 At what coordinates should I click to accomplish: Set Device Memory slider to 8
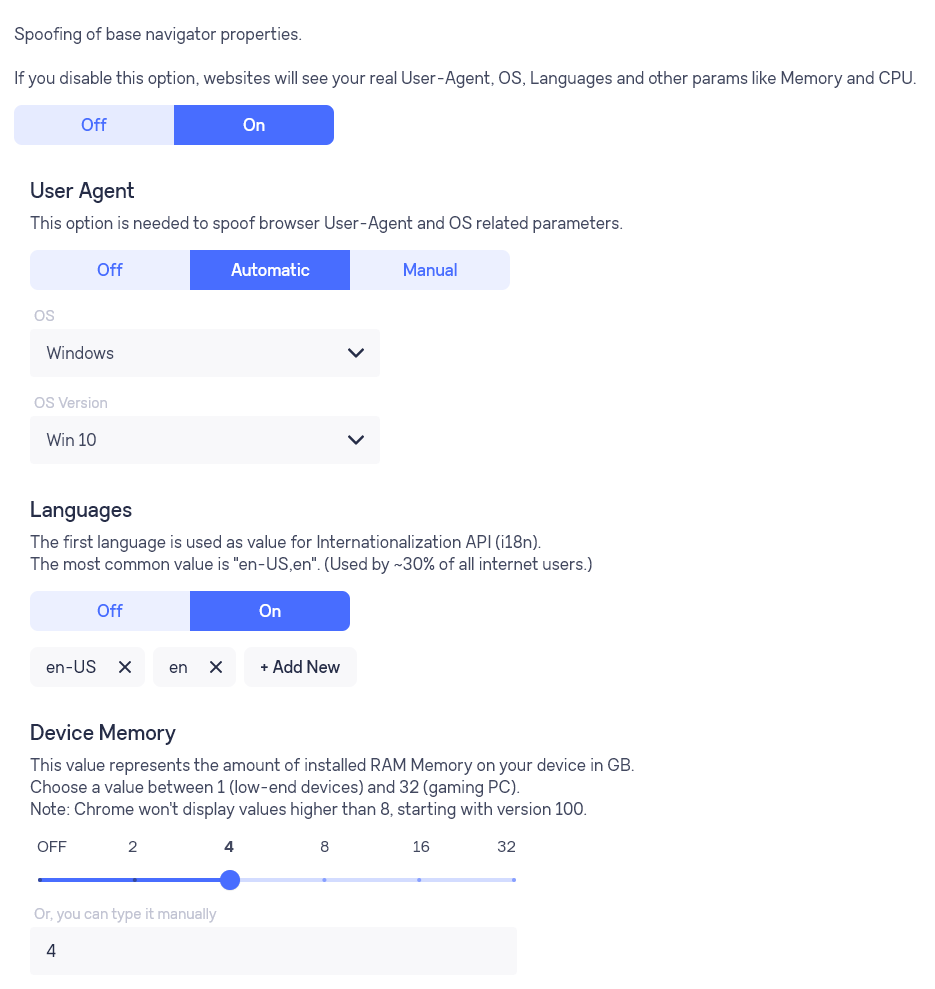tap(324, 880)
